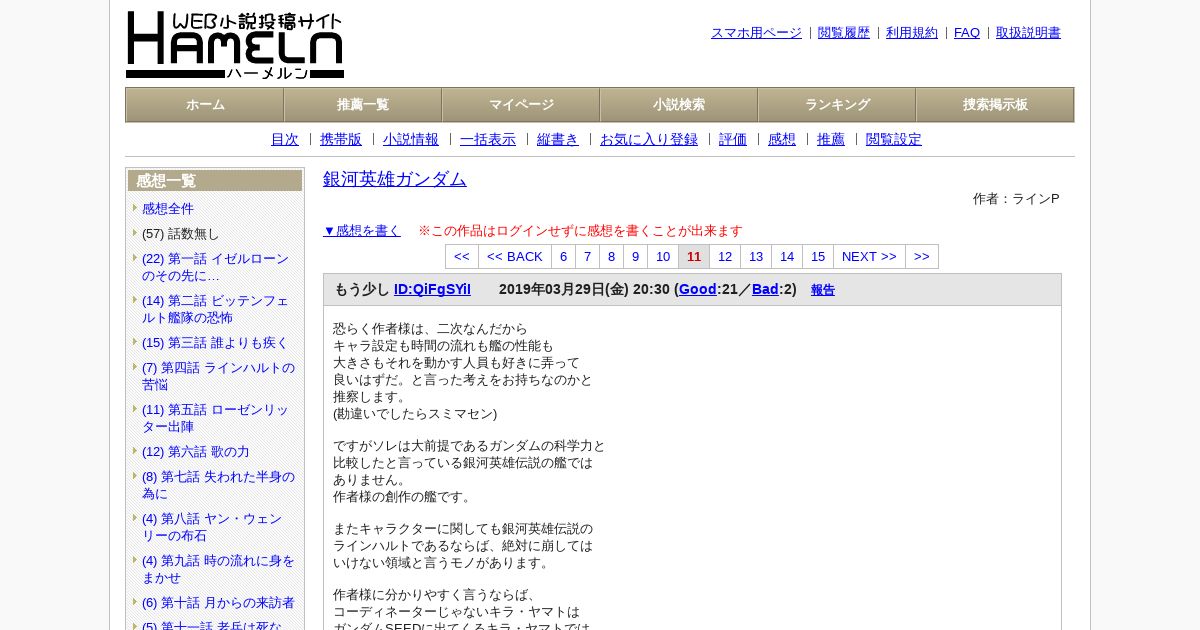Go to the ホーム tab
The width and height of the screenshot is (1200, 630).
pyautogui.click(x=205, y=105)
